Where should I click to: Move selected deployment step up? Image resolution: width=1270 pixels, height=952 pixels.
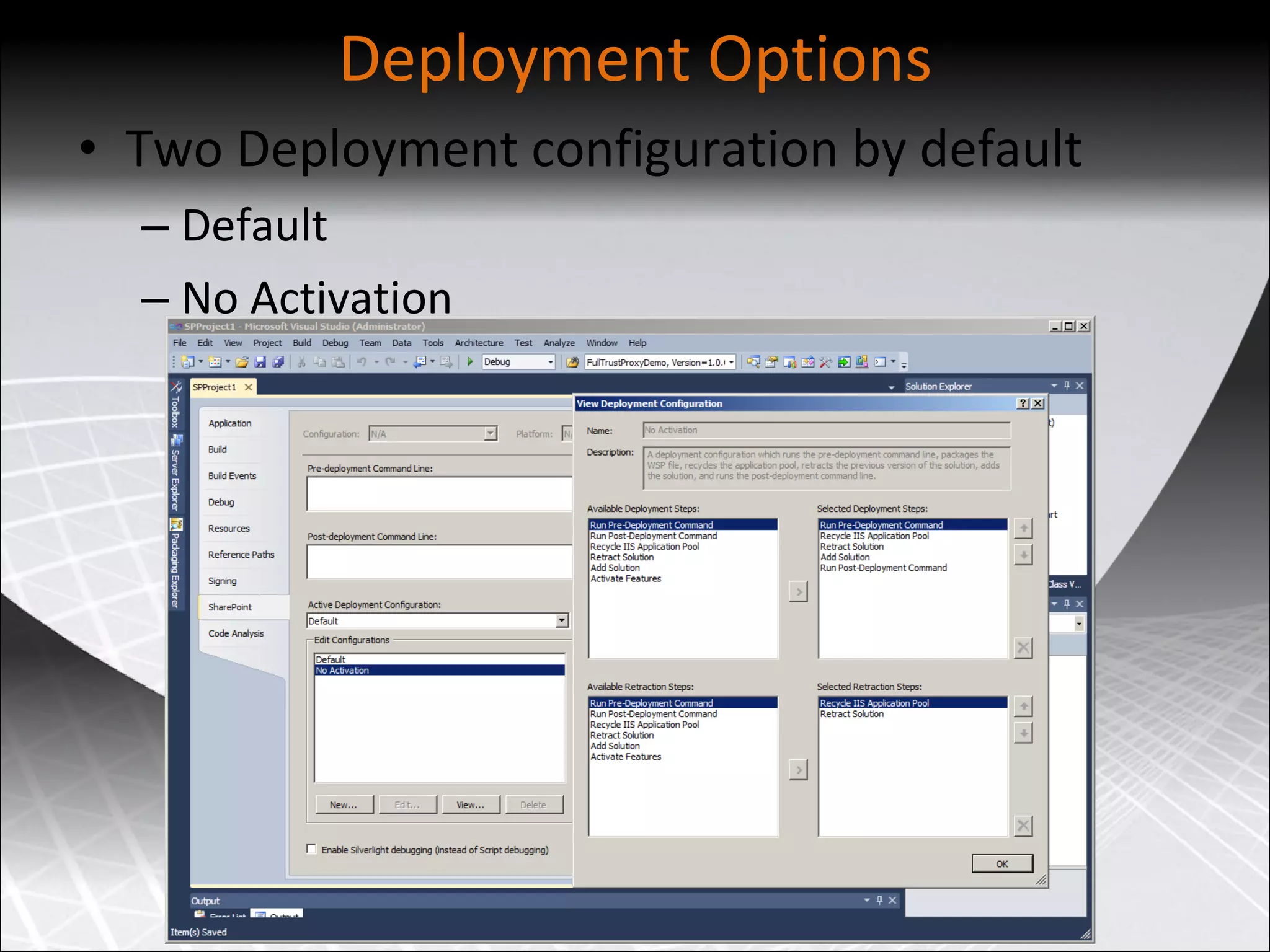click(1023, 529)
